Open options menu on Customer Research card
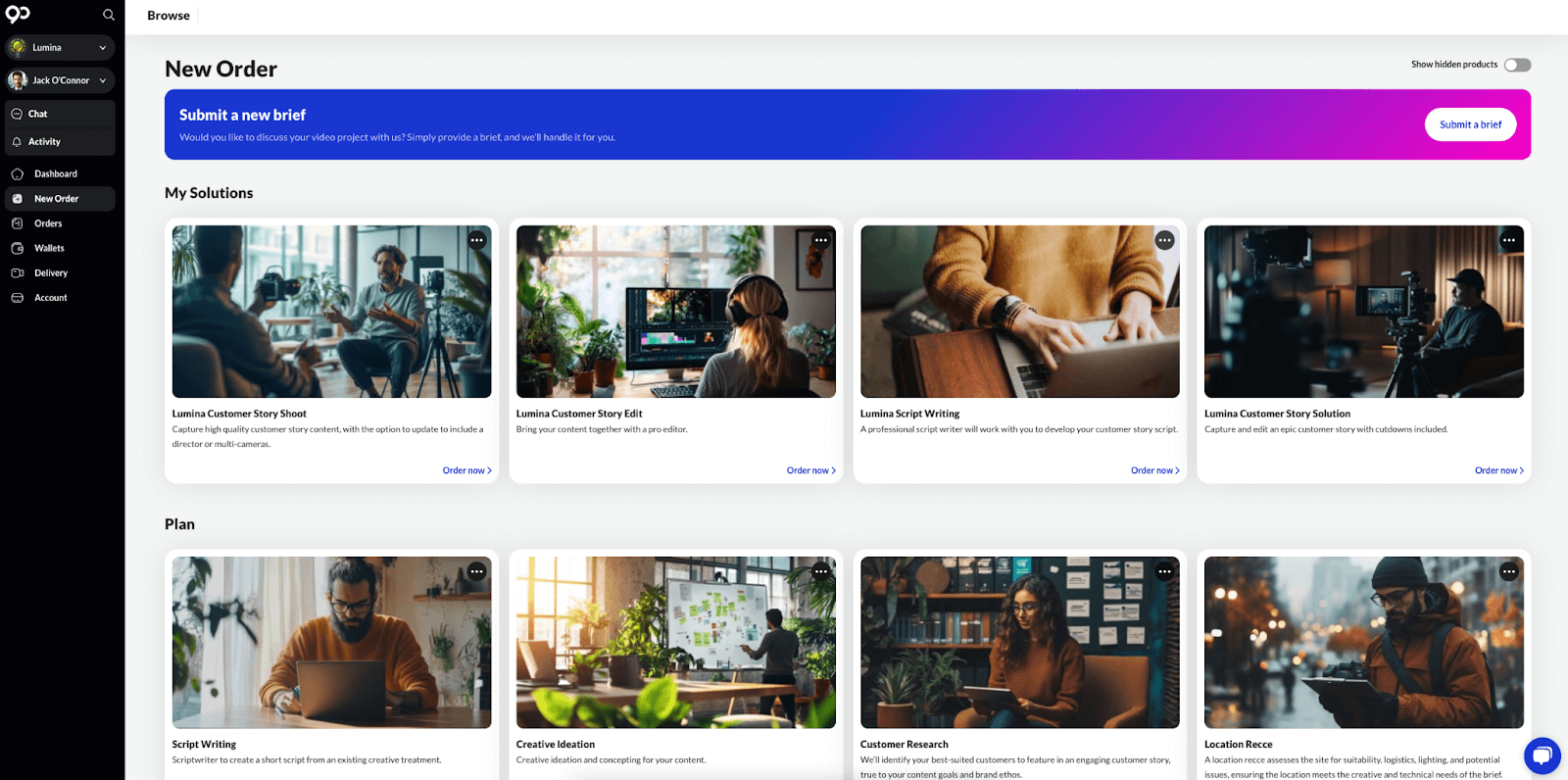The image size is (1568, 780). (1164, 571)
